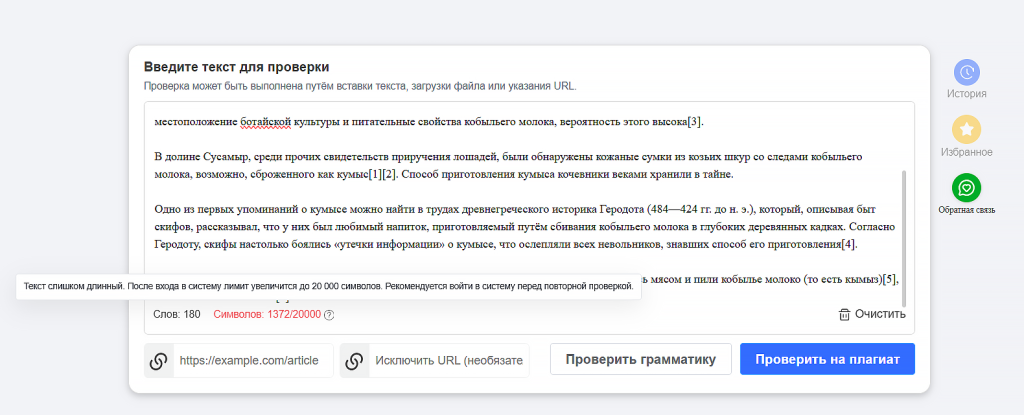Click the text area vertical scrollbar

click(x=904, y=239)
